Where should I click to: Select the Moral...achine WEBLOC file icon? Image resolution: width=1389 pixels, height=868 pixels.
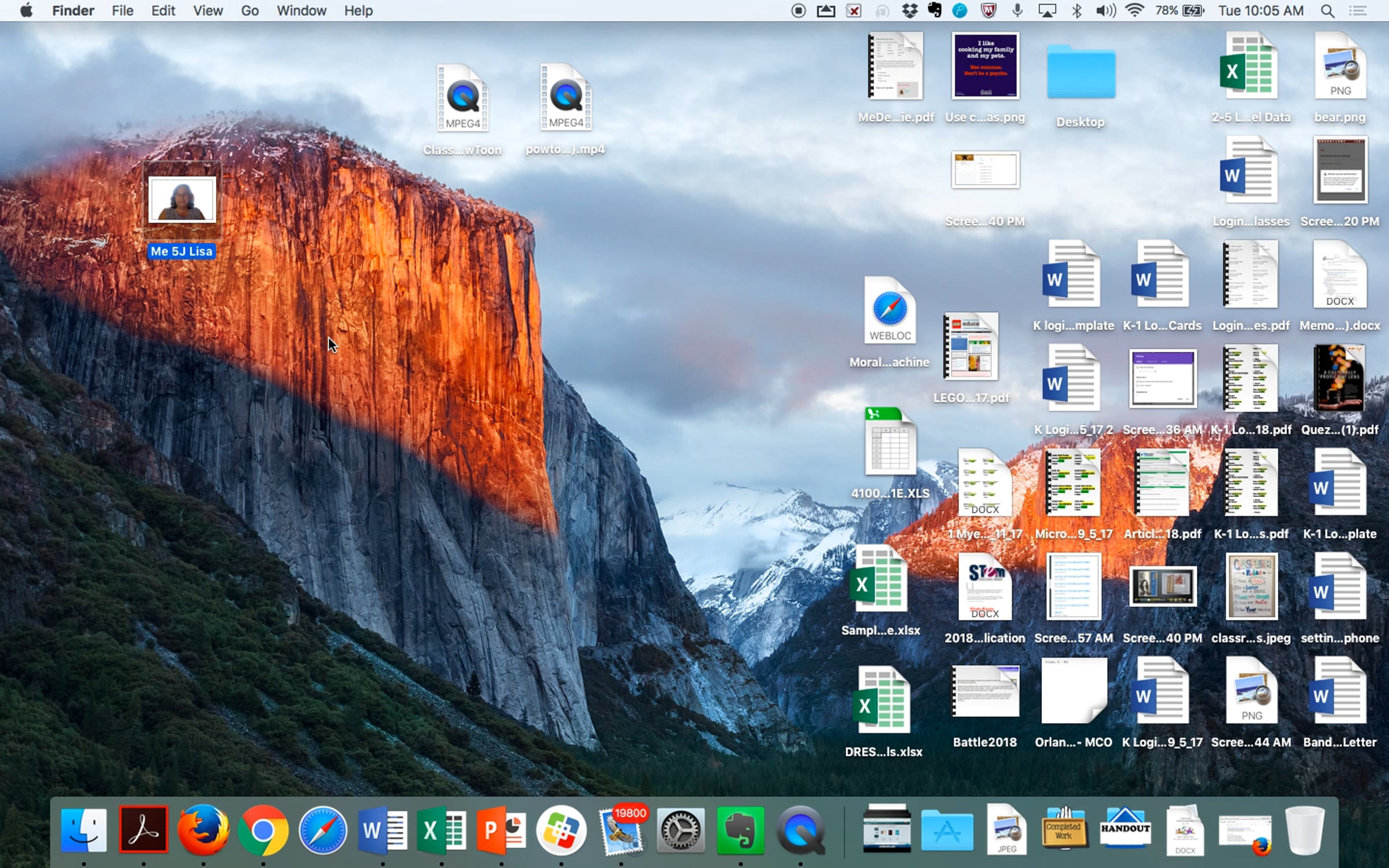tap(890, 310)
